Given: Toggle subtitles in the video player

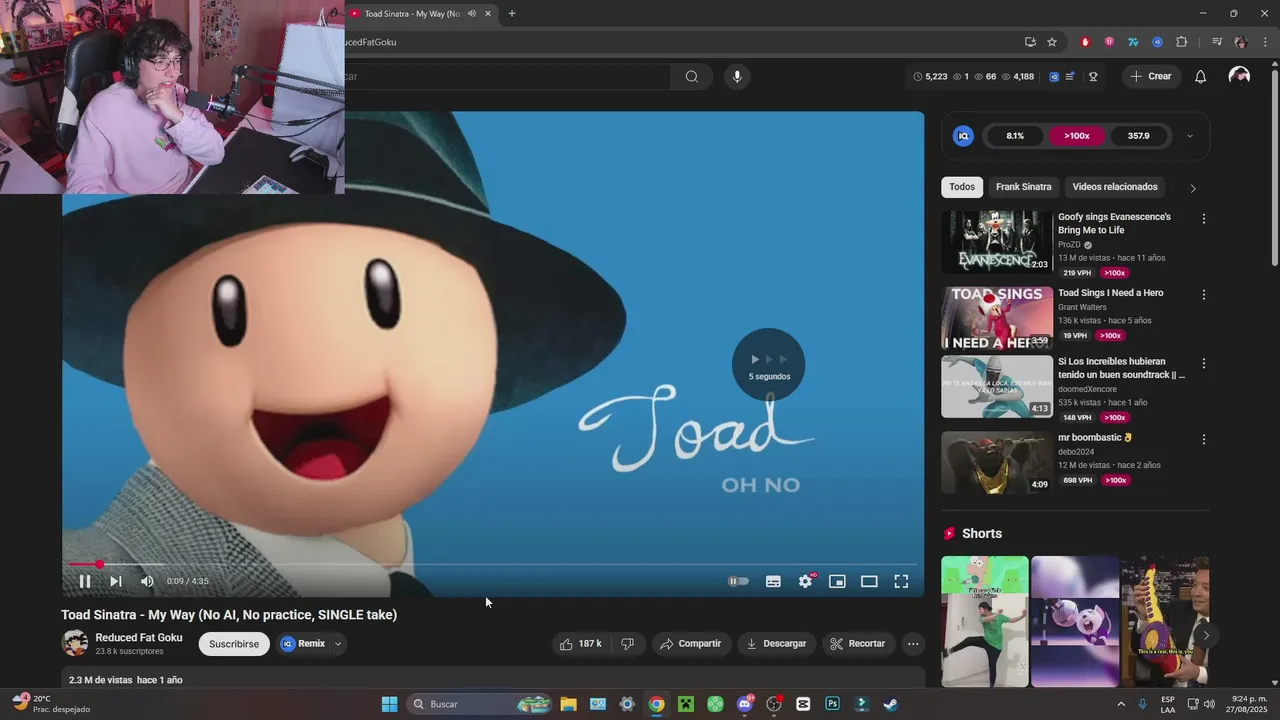Looking at the screenshot, I should 773,581.
